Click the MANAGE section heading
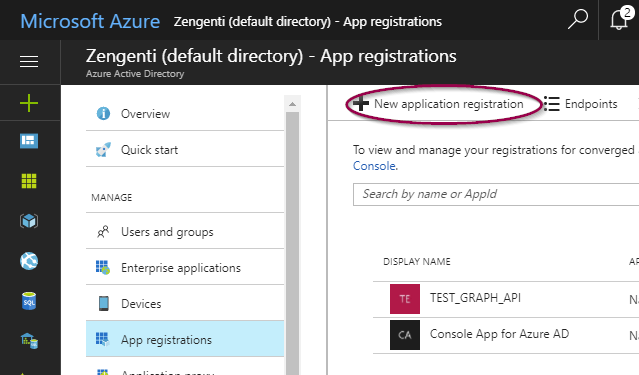Viewport: 639px width, 375px height. [x=112, y=198]
